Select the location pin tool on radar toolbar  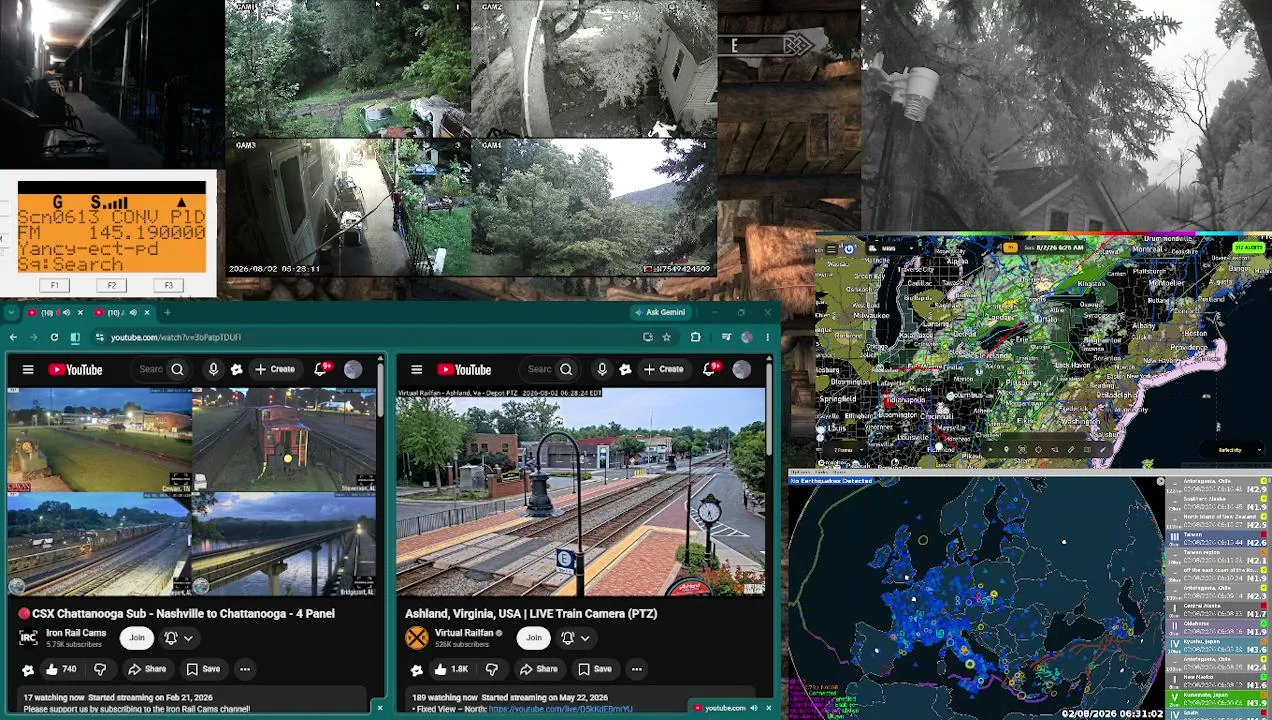(1006, 450)
